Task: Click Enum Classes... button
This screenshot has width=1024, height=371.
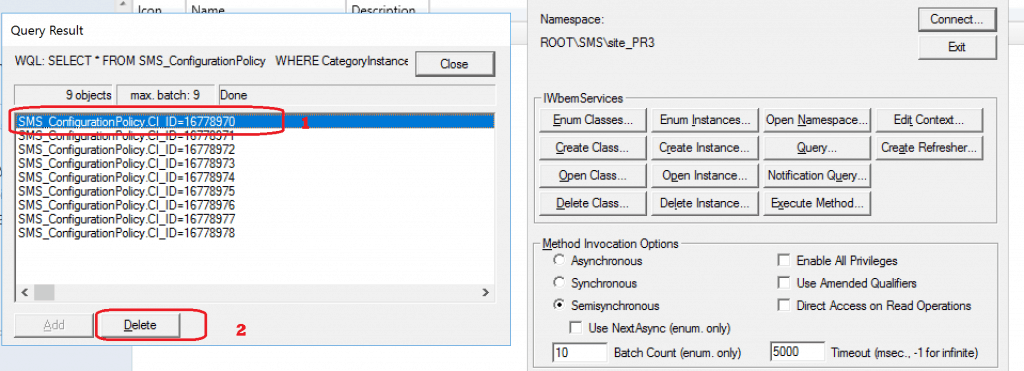Action: click(594, 120)
